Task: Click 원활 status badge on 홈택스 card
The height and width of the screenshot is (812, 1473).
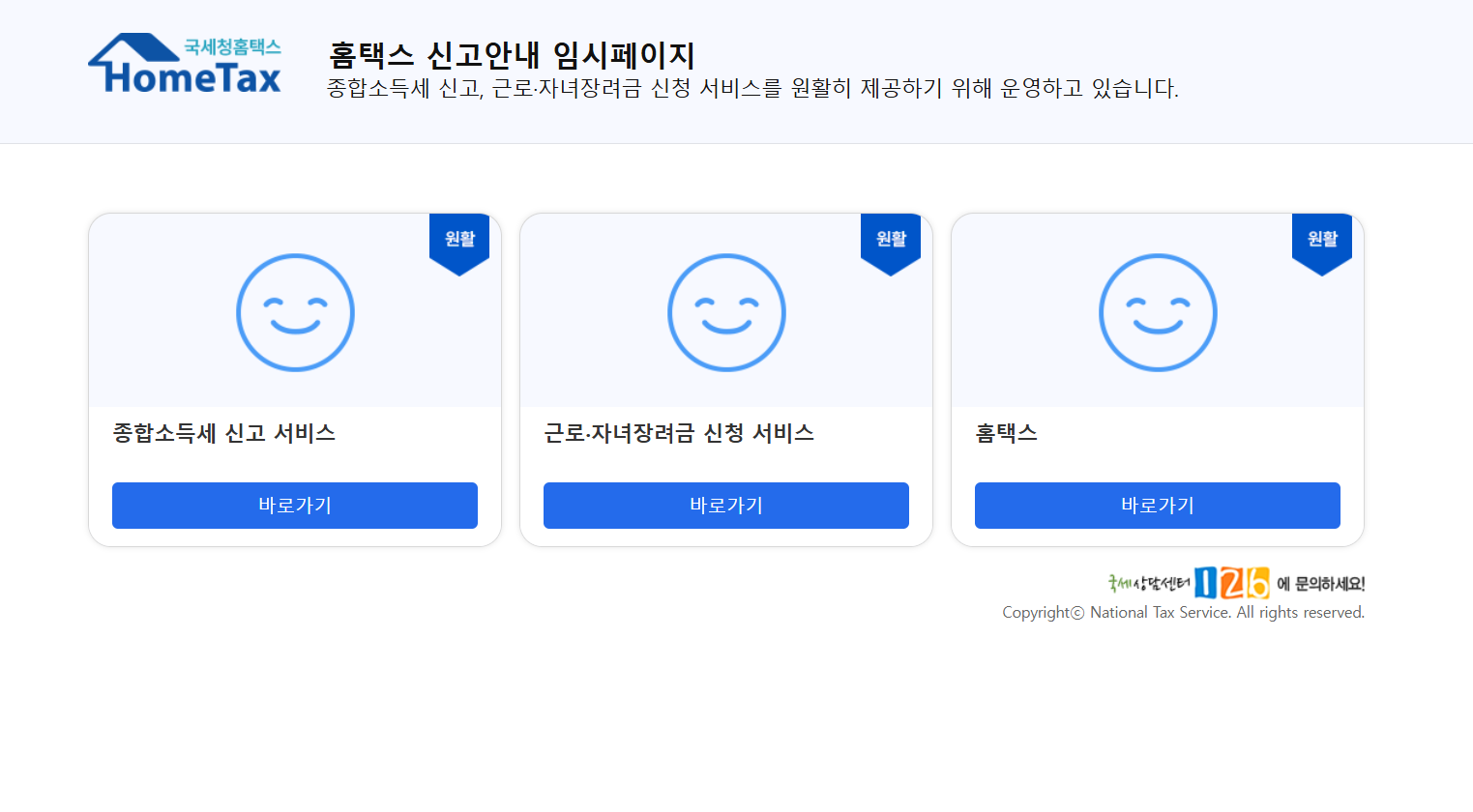Action: pyautogui.click(x=1322, y=245)
